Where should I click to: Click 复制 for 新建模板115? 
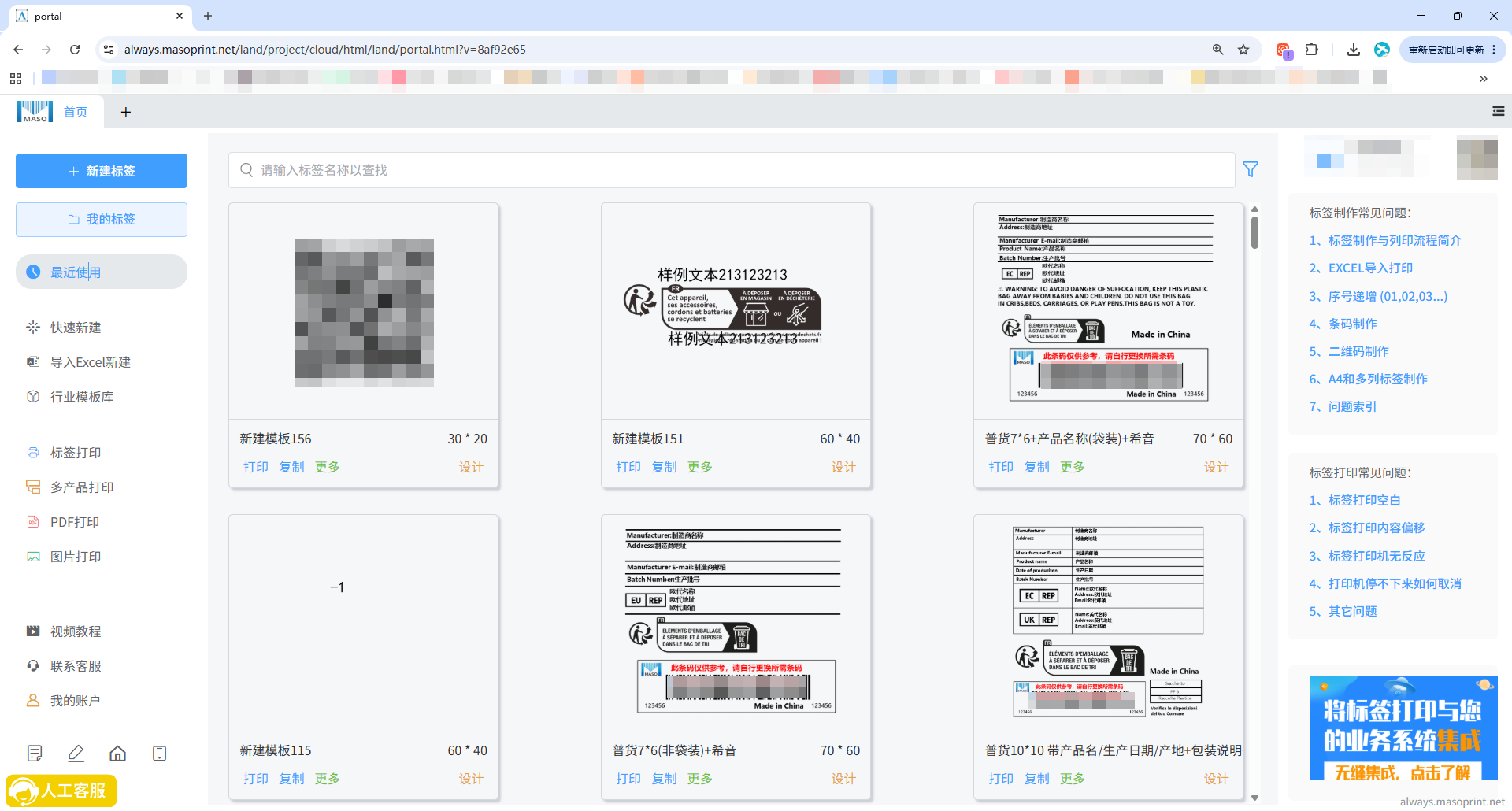[291, 778]
